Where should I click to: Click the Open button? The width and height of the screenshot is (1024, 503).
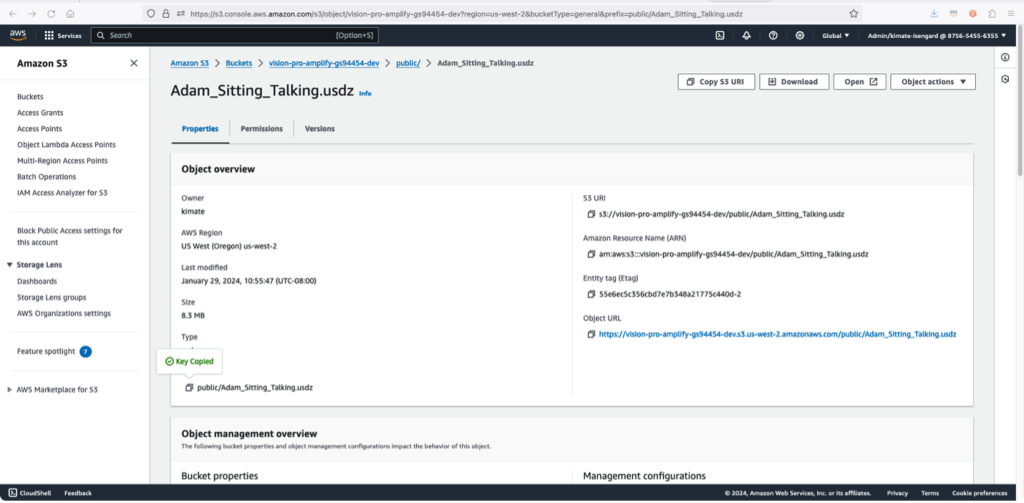pyautogui.click(x=859, y=82)
